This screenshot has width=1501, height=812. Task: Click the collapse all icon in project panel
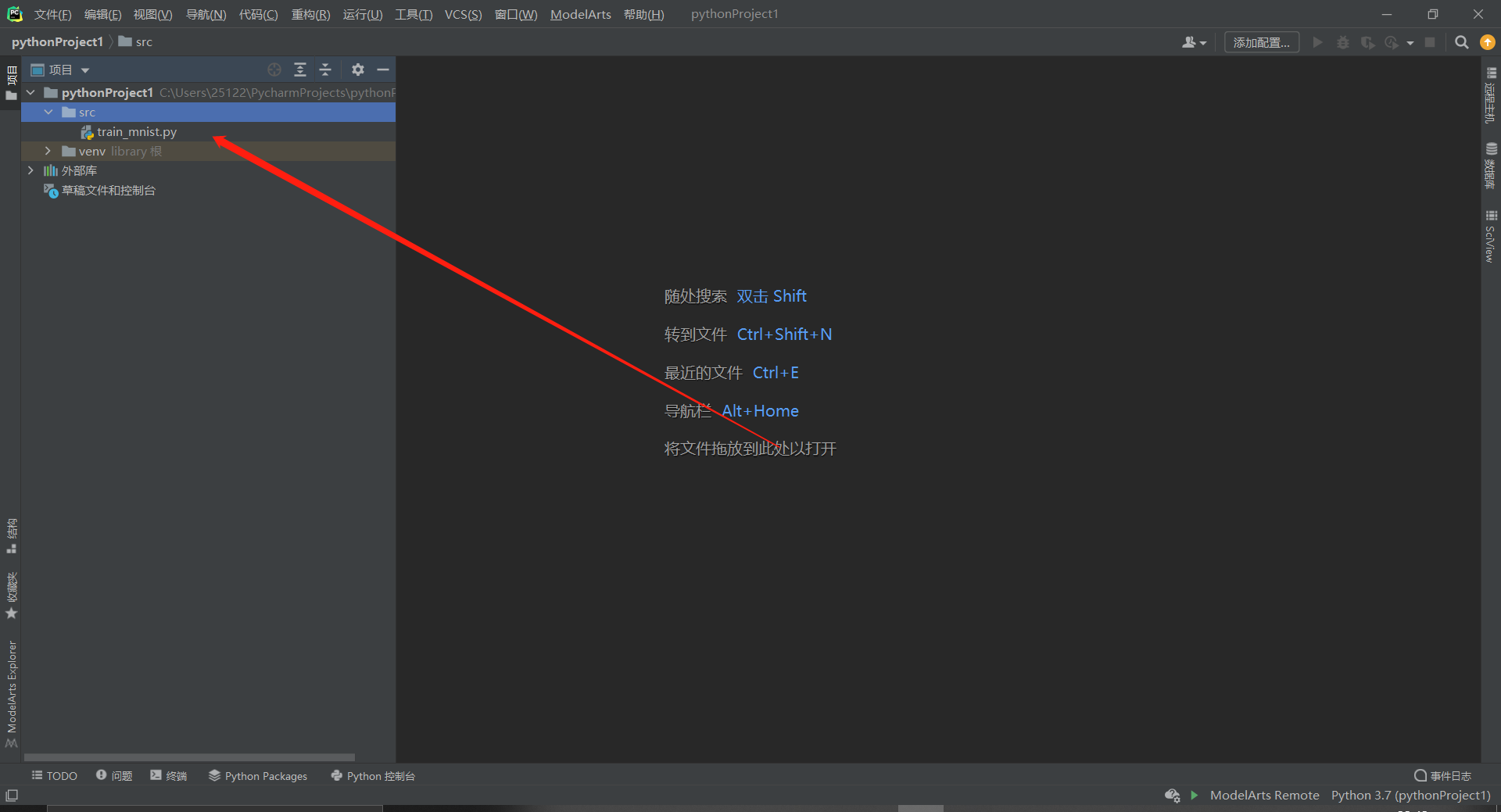[325, 70]
